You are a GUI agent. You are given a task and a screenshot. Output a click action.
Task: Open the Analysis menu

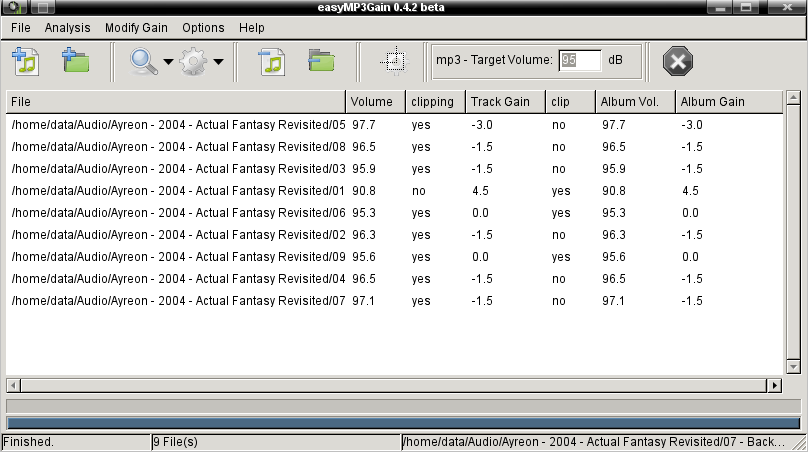coord(68,28)
